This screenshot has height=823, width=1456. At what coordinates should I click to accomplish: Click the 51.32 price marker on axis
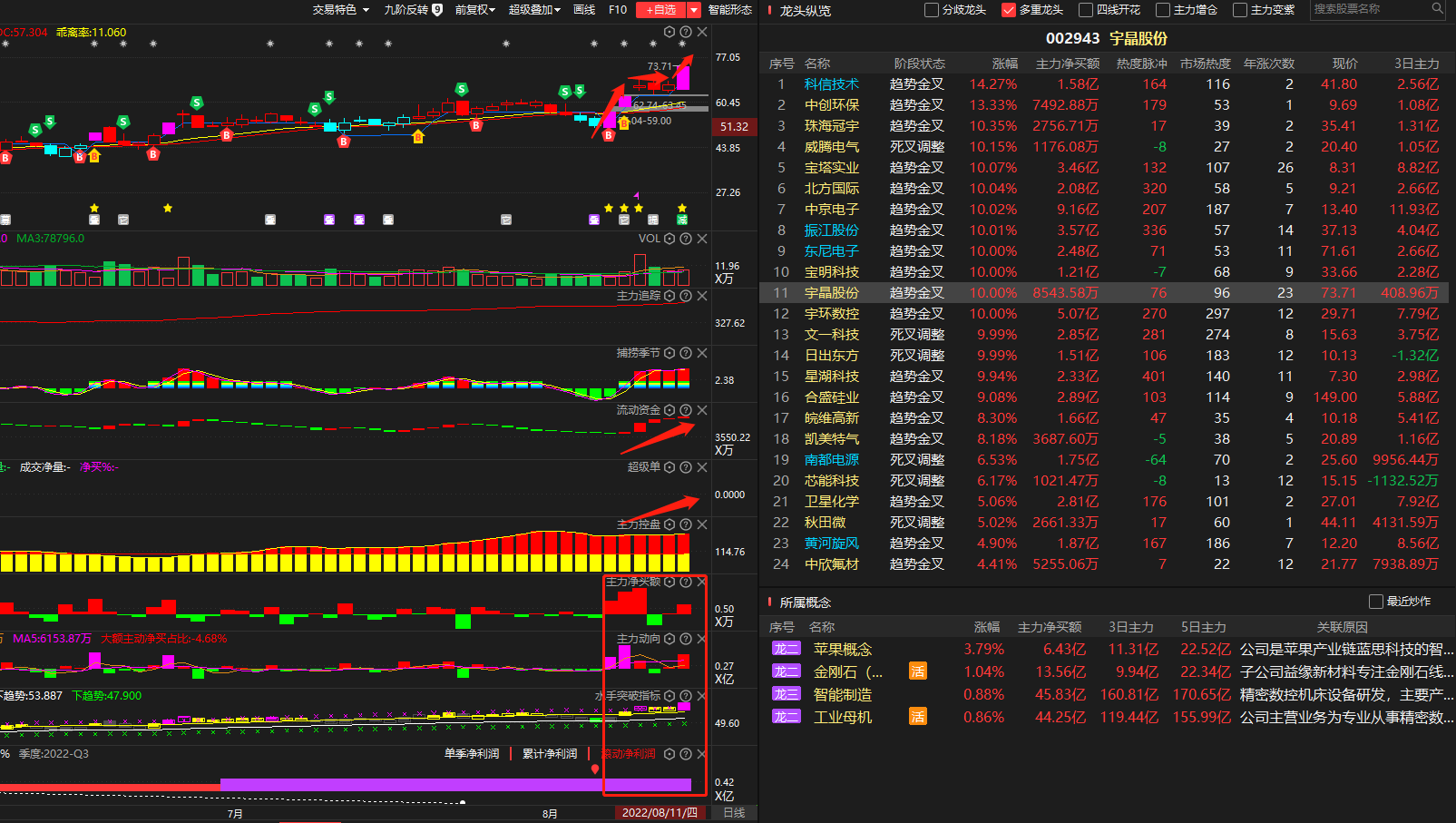[x=734, y=127]
